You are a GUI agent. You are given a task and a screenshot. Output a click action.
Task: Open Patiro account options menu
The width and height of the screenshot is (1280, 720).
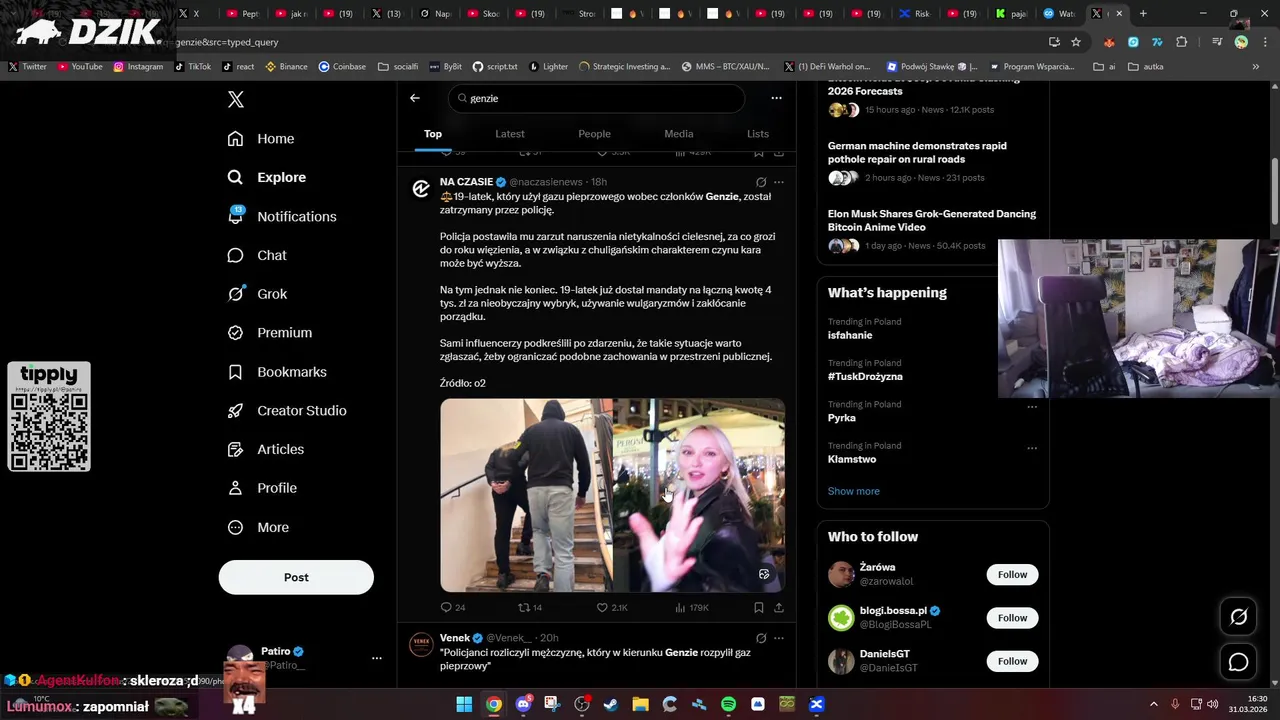[x=376, y=658]
